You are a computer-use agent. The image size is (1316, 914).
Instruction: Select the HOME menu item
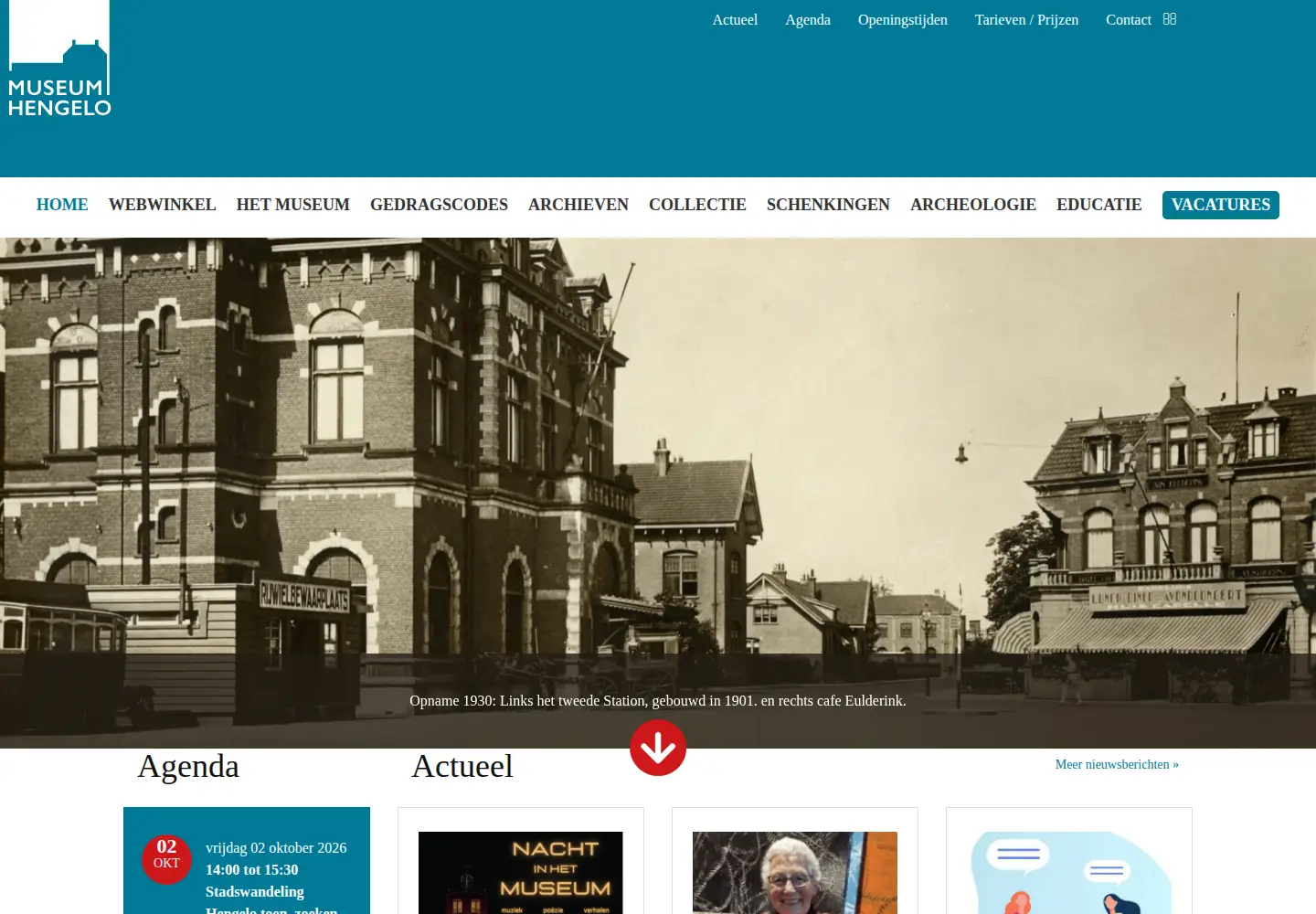tap(62, 205)
